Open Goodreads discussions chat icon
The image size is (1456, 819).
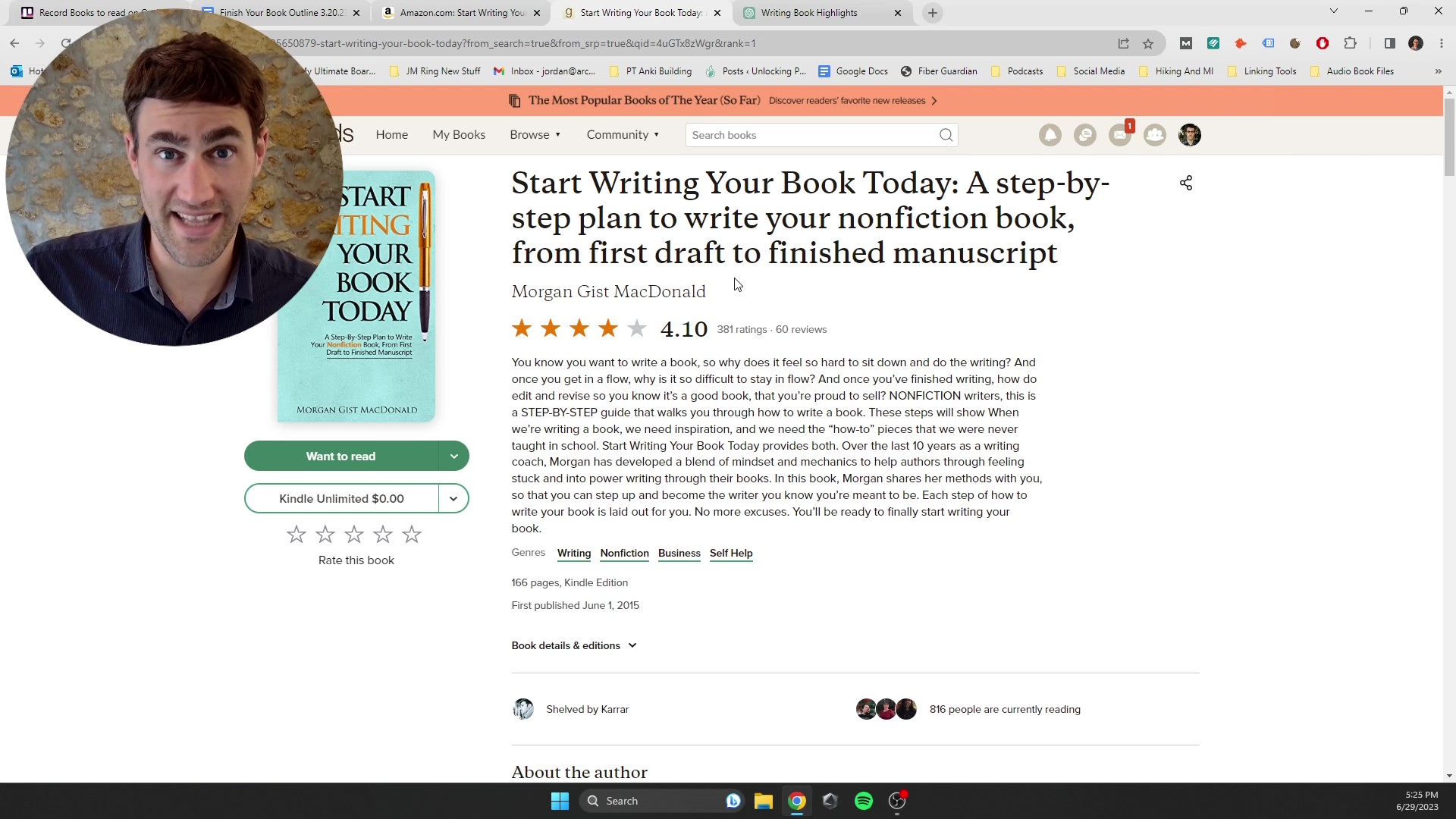1084,135
